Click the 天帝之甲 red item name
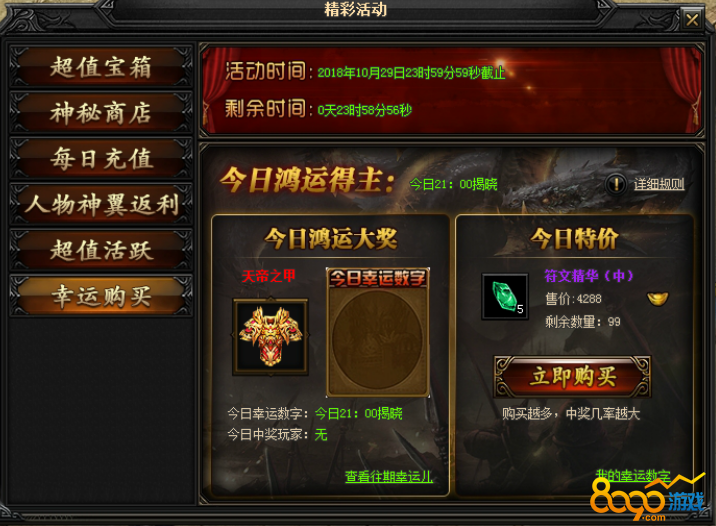 268,276
